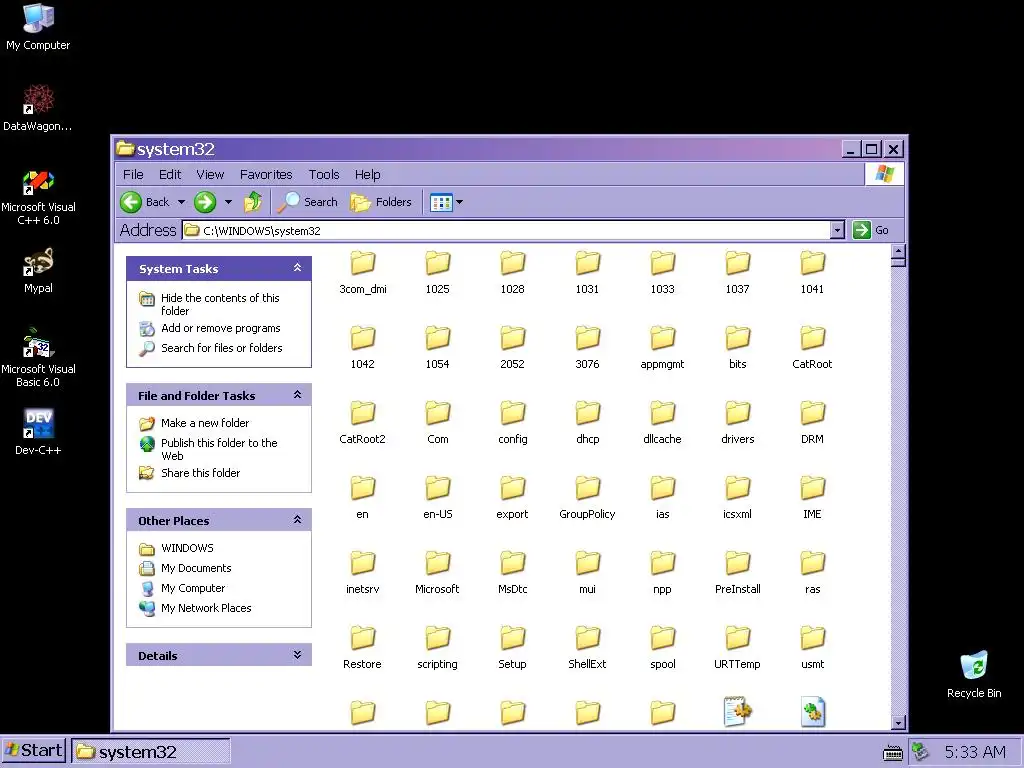Select the usmt folder
This screenshot has width=1024, height=768.
click(x=812, y=648)
